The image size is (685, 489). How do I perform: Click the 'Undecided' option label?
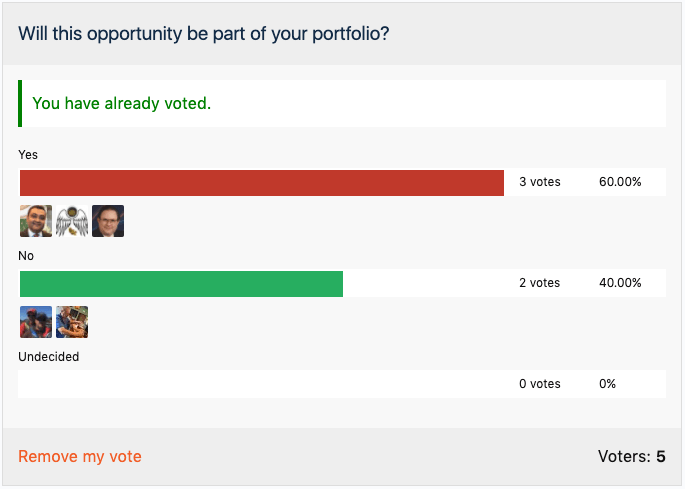[x=48, y=357]
